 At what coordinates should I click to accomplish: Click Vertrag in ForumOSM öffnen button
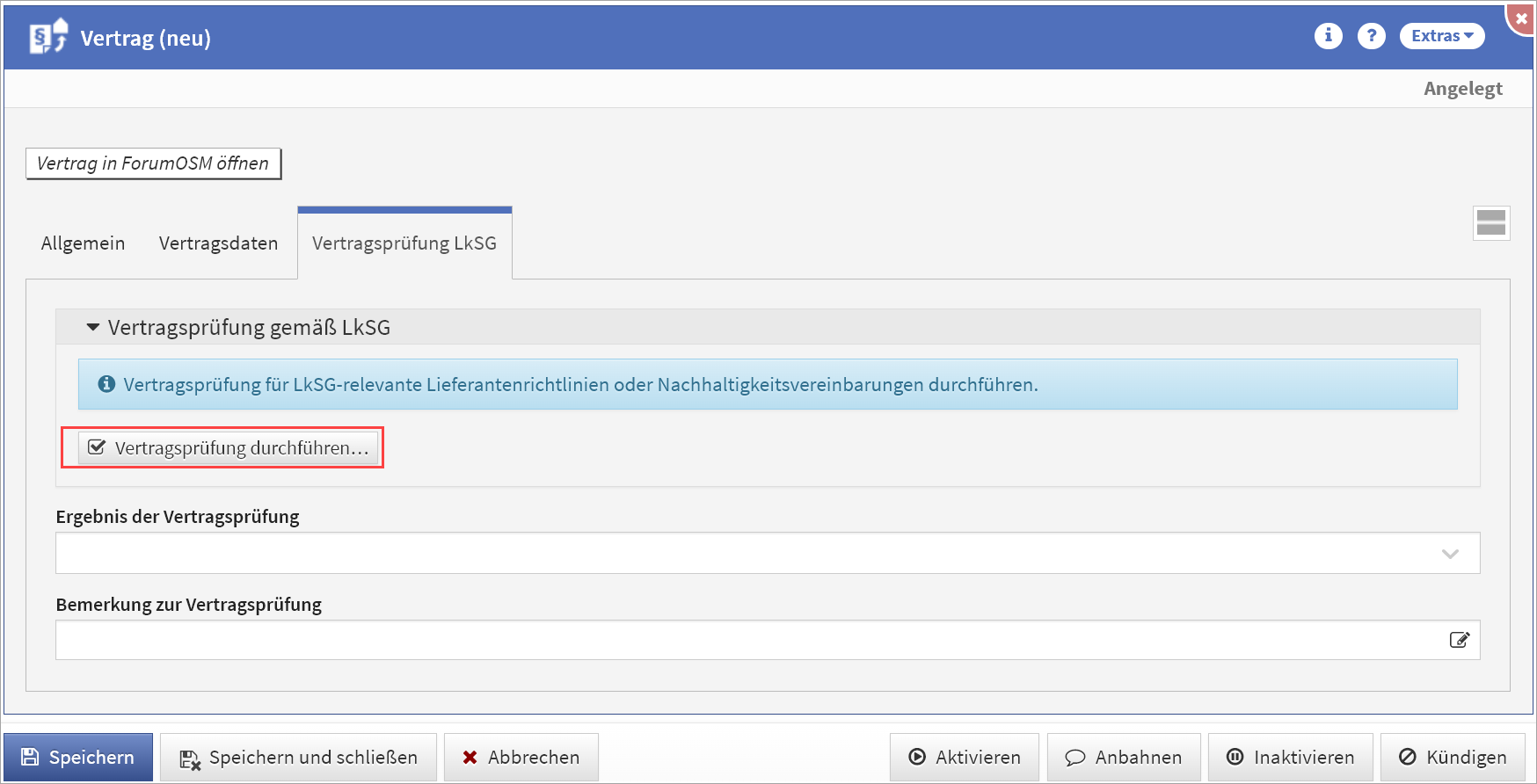[153, 163]
